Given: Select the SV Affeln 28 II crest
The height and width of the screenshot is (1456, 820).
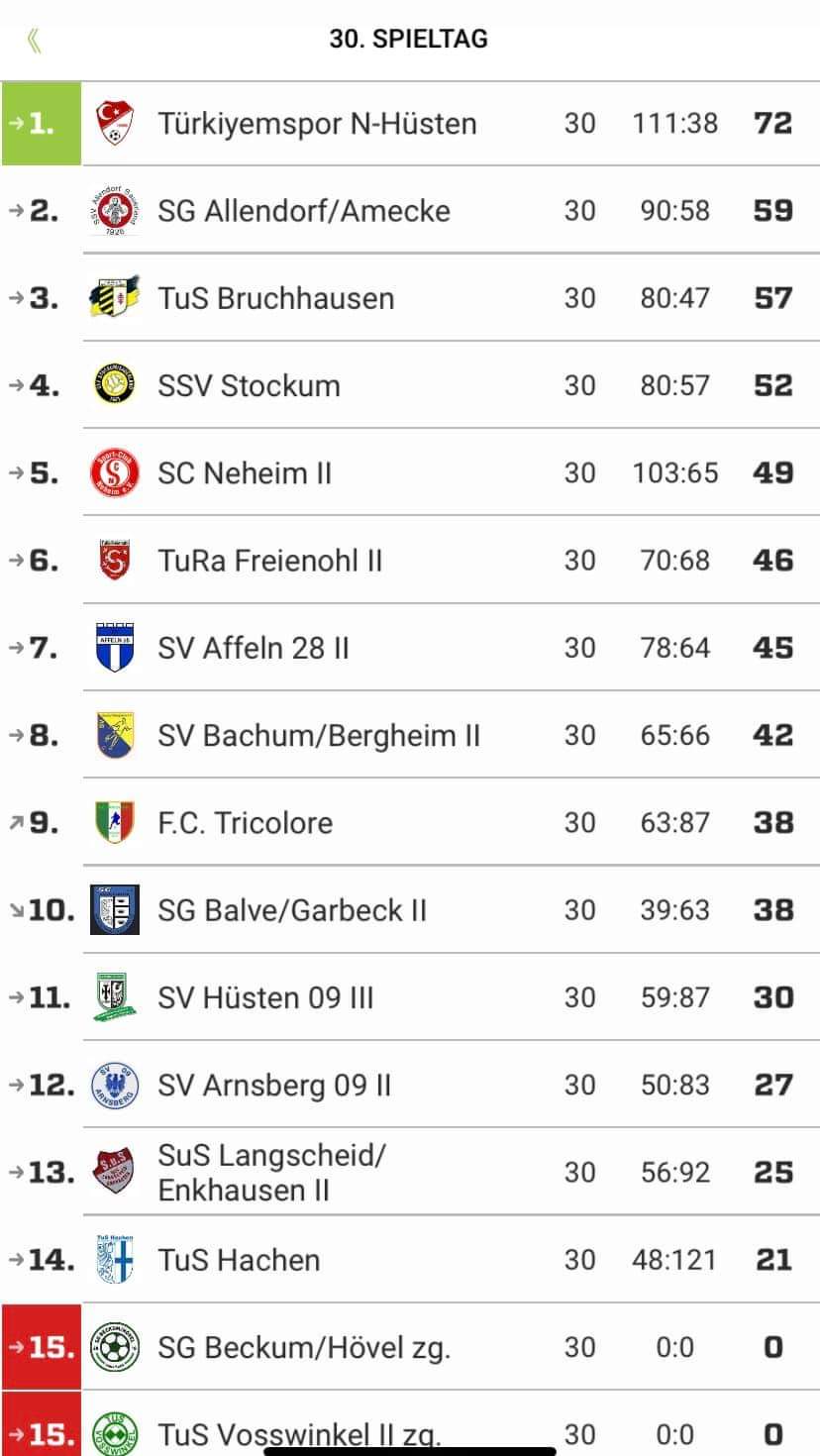Looking at the screenshot, I should click(114, 648).
